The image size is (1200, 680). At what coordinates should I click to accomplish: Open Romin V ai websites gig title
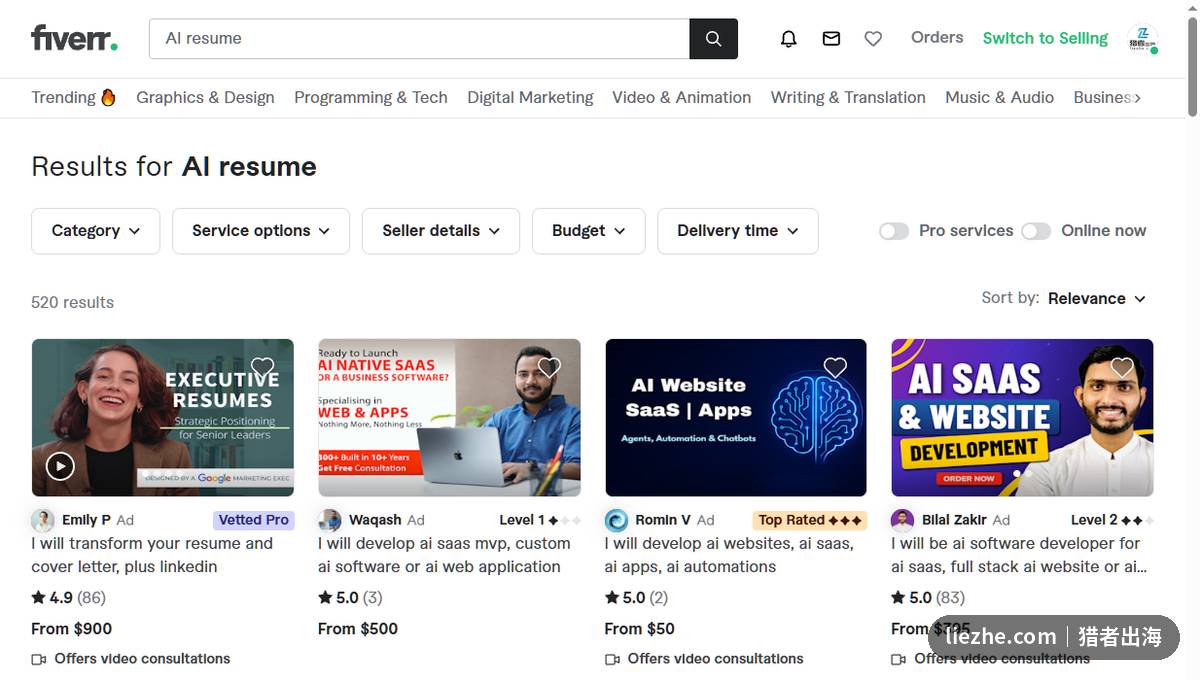point(729,555)
